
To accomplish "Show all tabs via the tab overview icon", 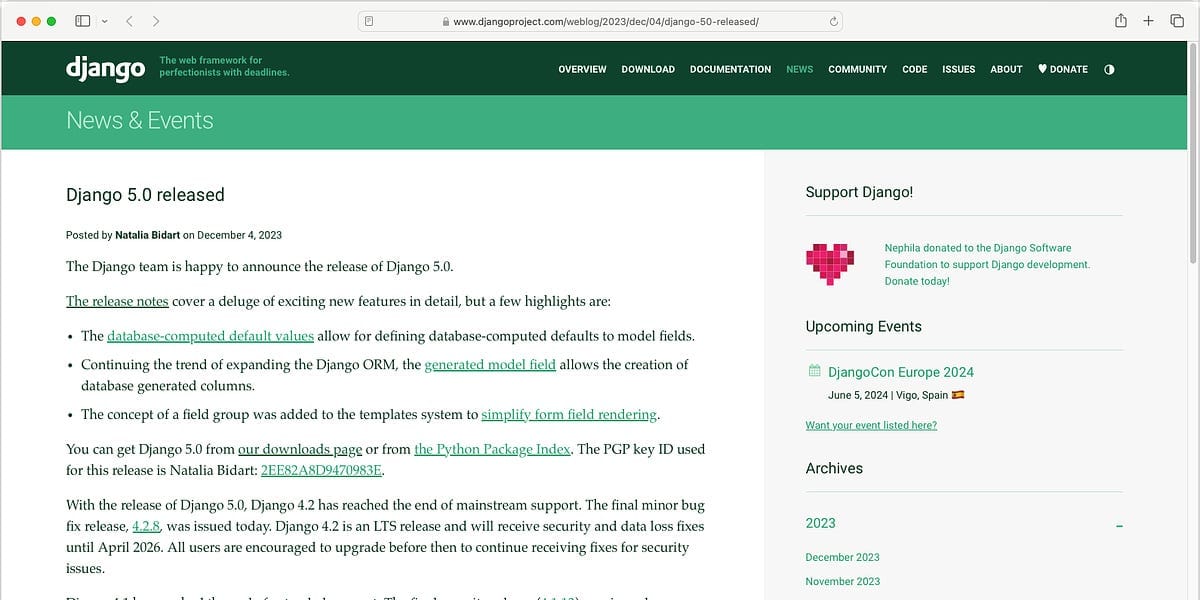I will click(x=1177, y=20).
